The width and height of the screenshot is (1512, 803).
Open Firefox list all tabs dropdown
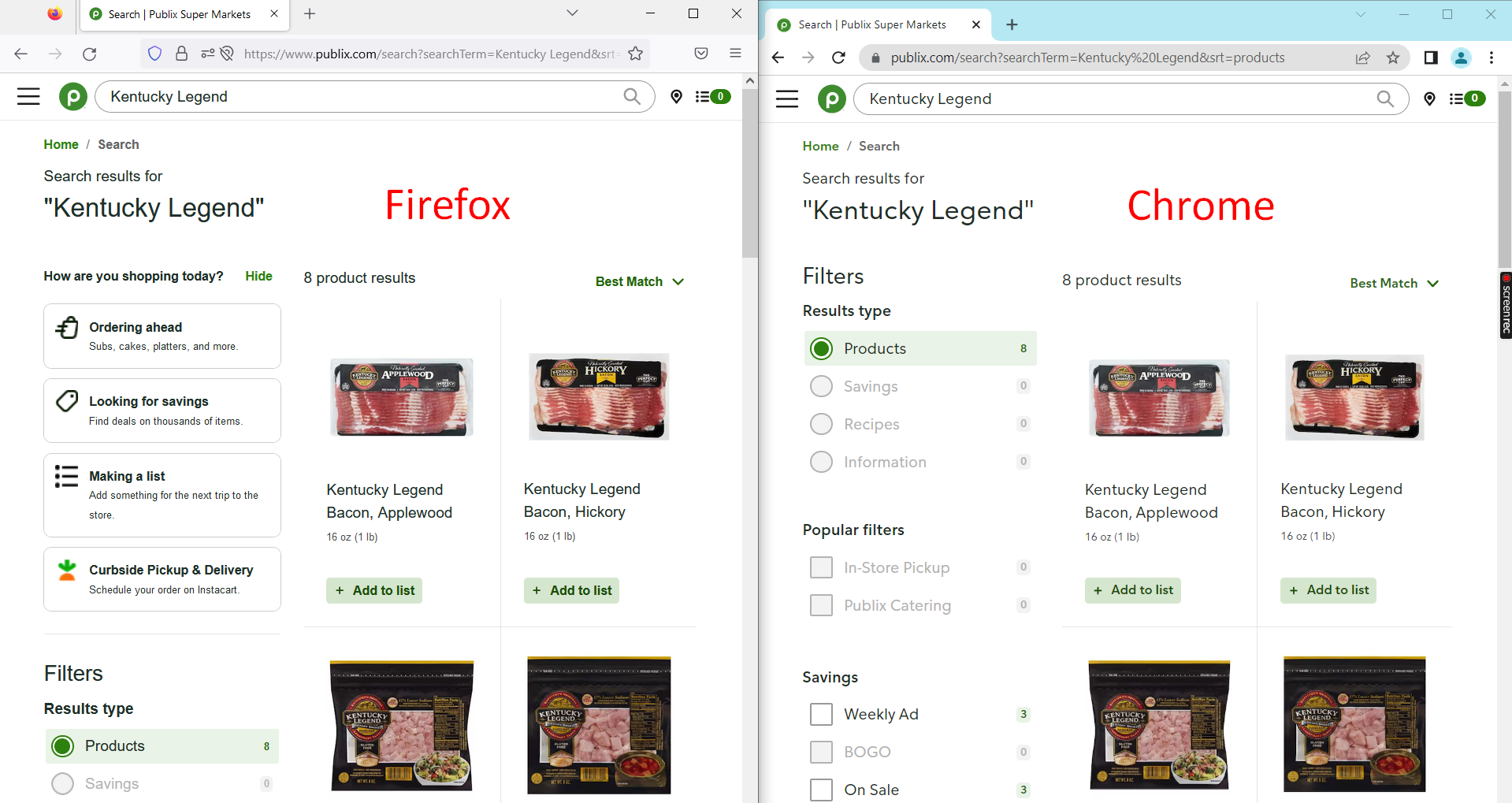coord(573,13)
